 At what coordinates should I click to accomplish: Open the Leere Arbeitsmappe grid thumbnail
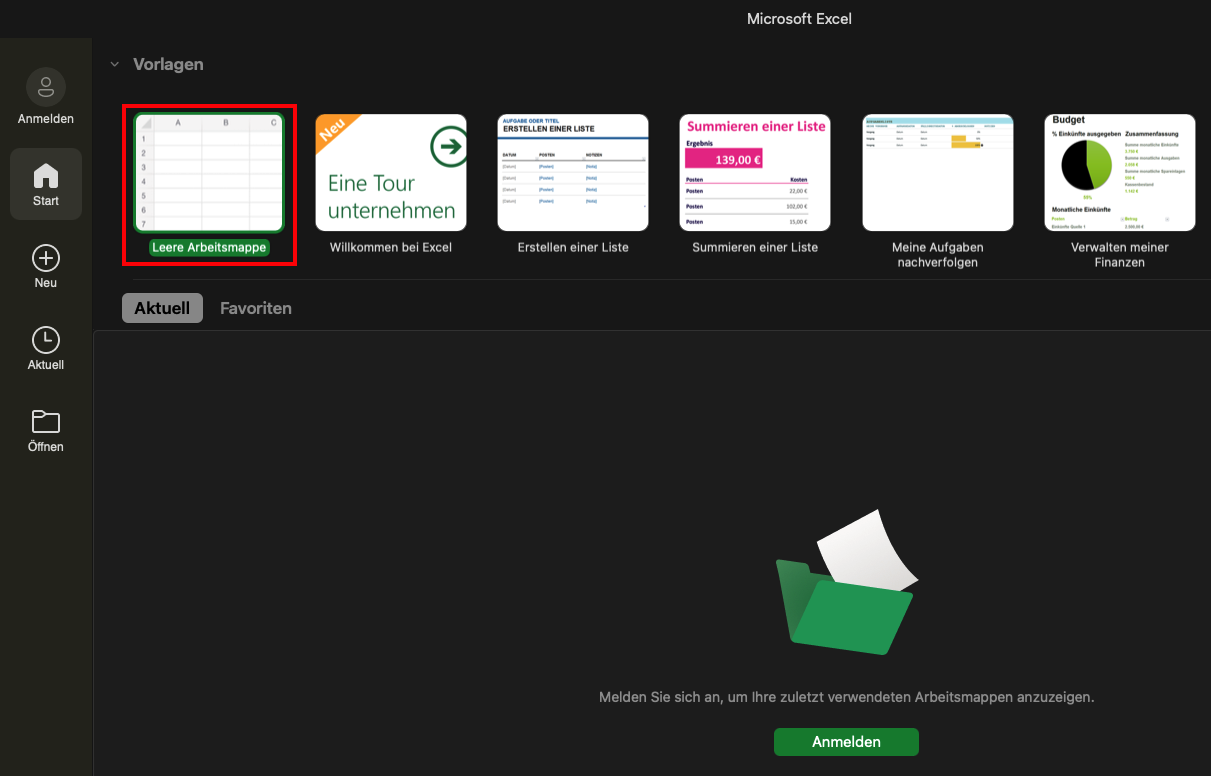[209, 172]
